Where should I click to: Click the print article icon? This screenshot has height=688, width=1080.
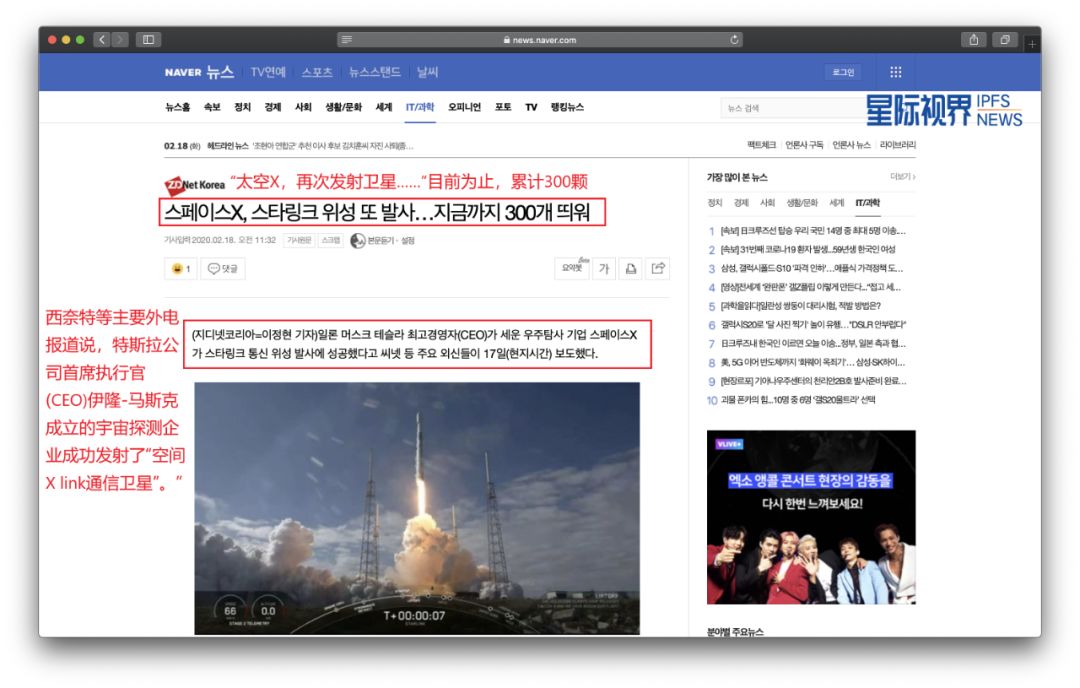(x=630, y=269)
